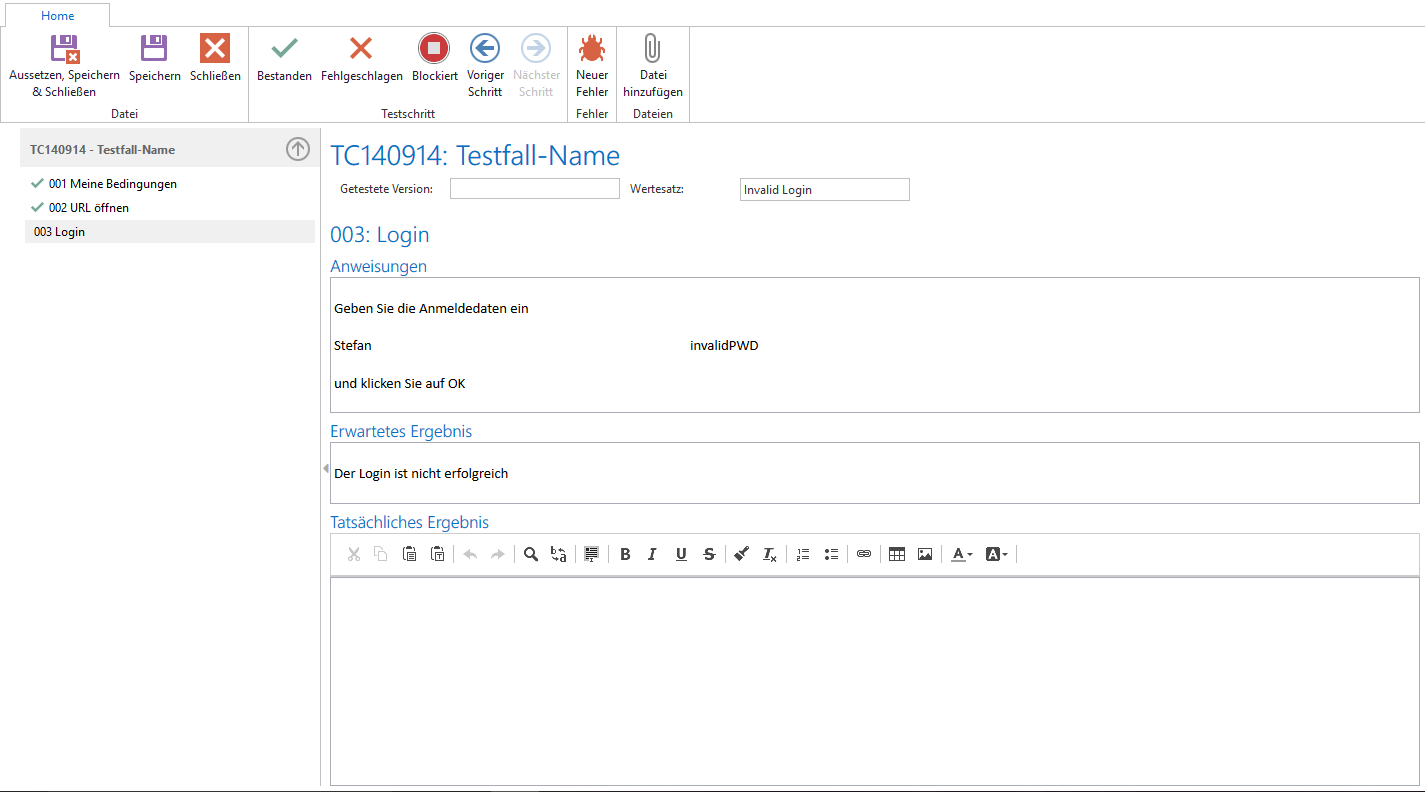This screenshot has width=1425, height=792.
Task: Select step 002 URL öffnen
Action: point(89,208)
